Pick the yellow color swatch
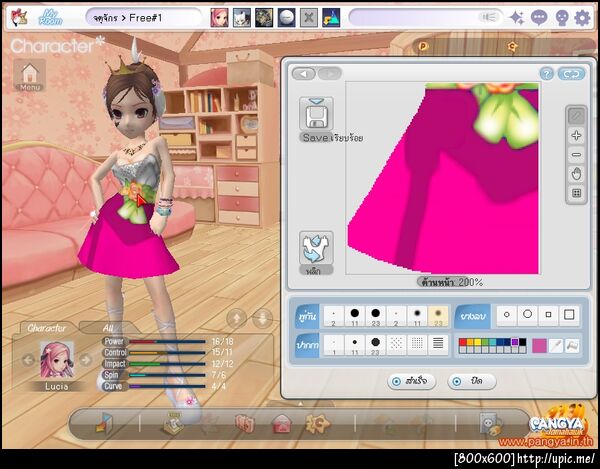 click(x=478, y=342)
